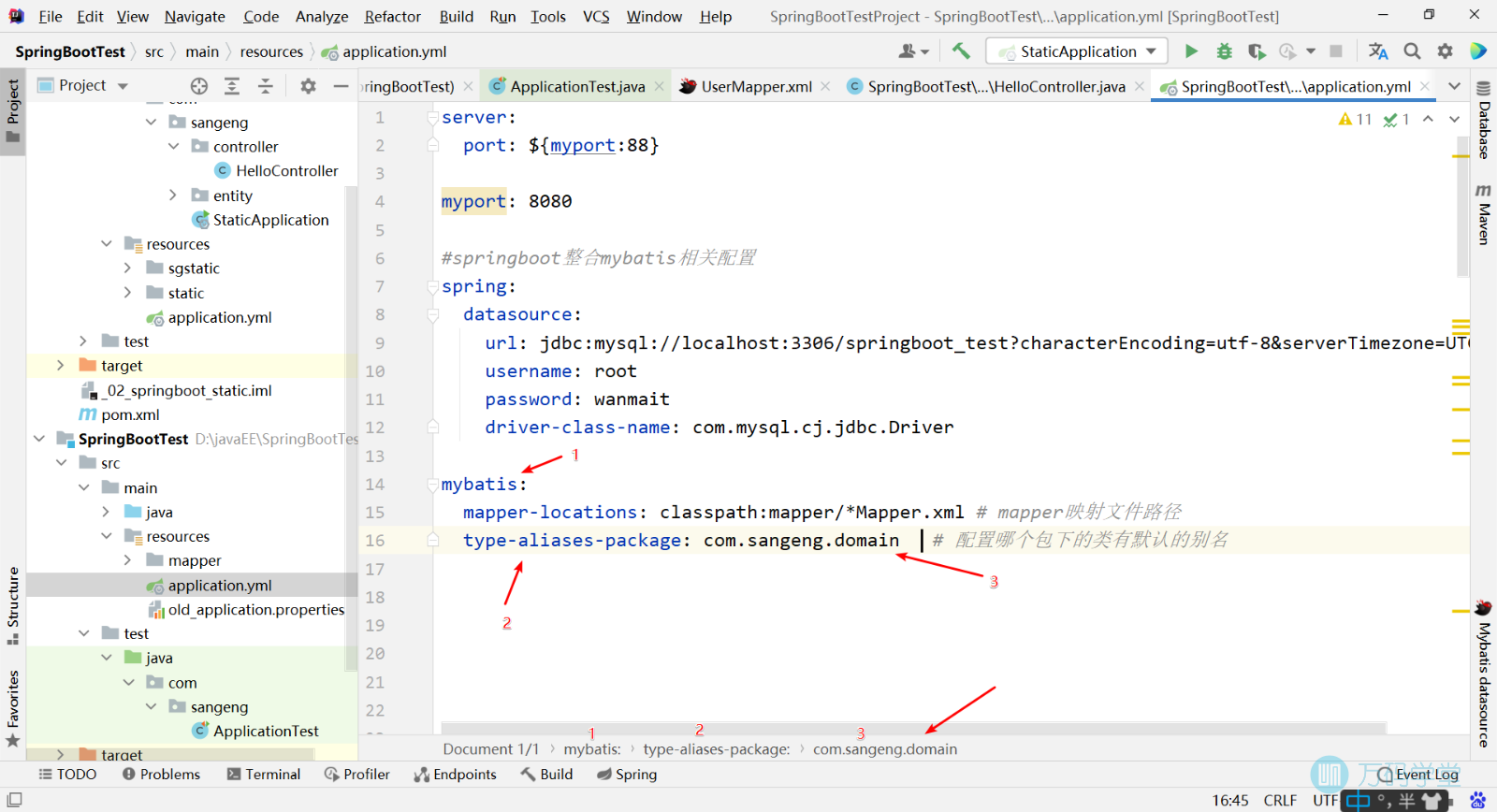Open the Spring tool window
The width and height of the screenshot is (1497, 812).
(627, 774)
